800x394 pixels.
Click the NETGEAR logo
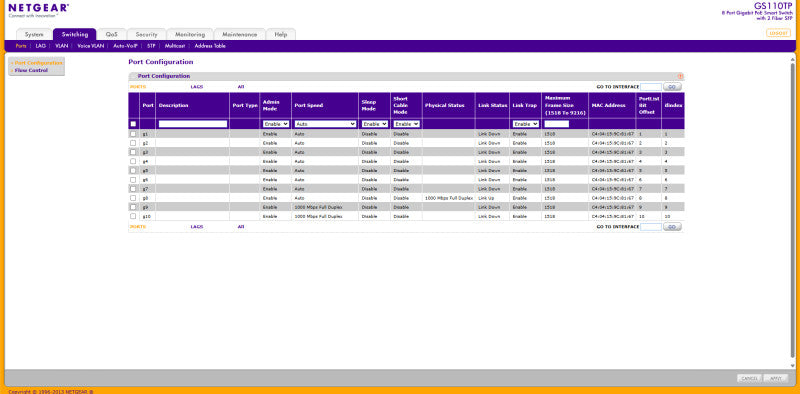(39, 8)
